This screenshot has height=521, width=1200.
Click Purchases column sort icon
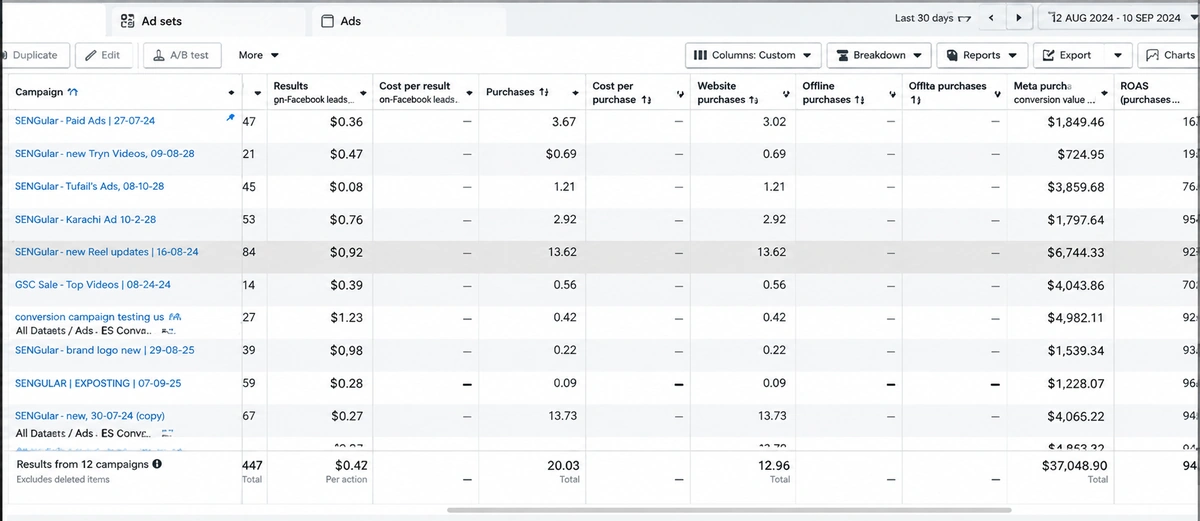(543, 92)
